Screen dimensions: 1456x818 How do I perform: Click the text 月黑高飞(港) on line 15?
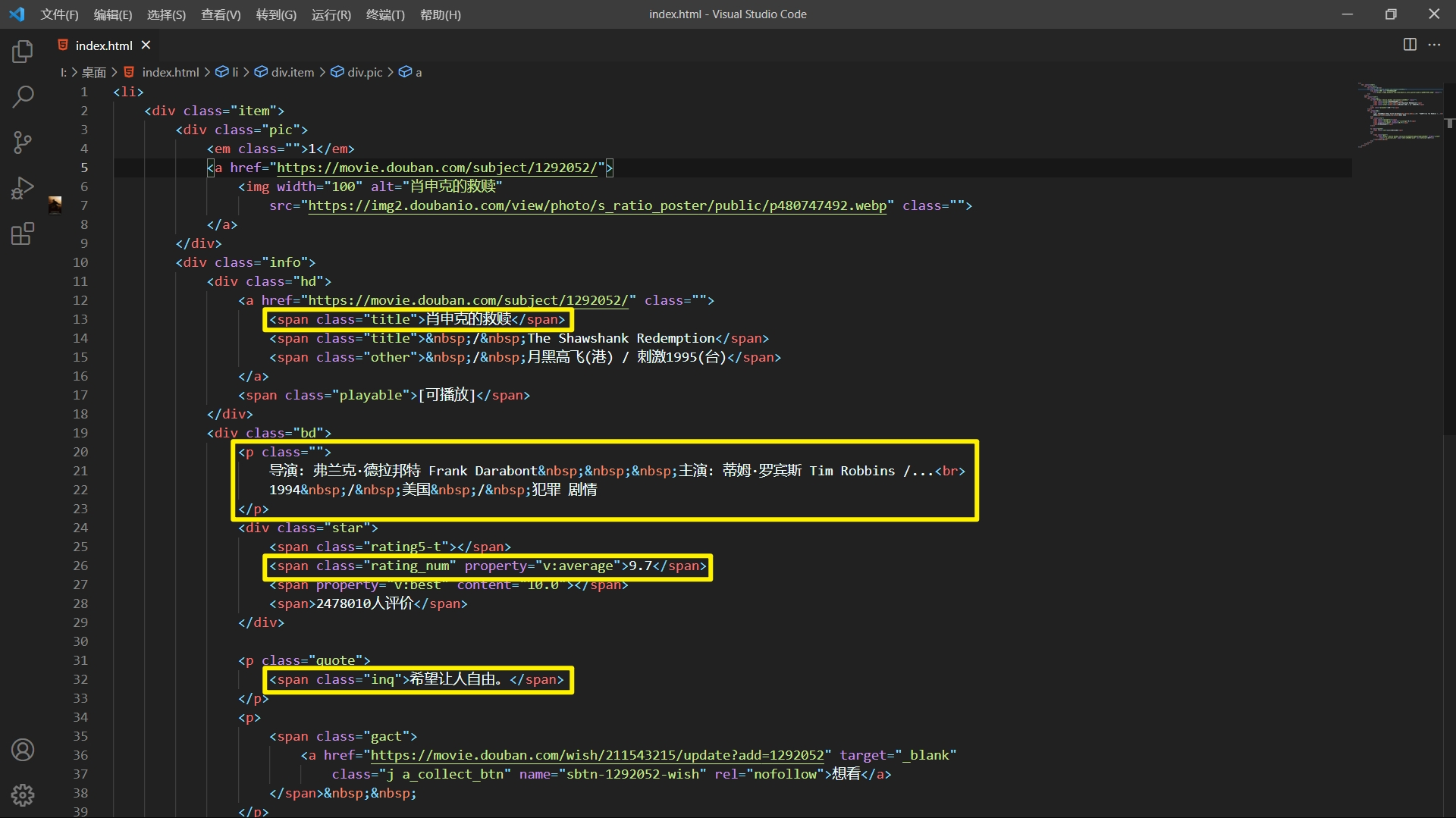click(570, 357)
